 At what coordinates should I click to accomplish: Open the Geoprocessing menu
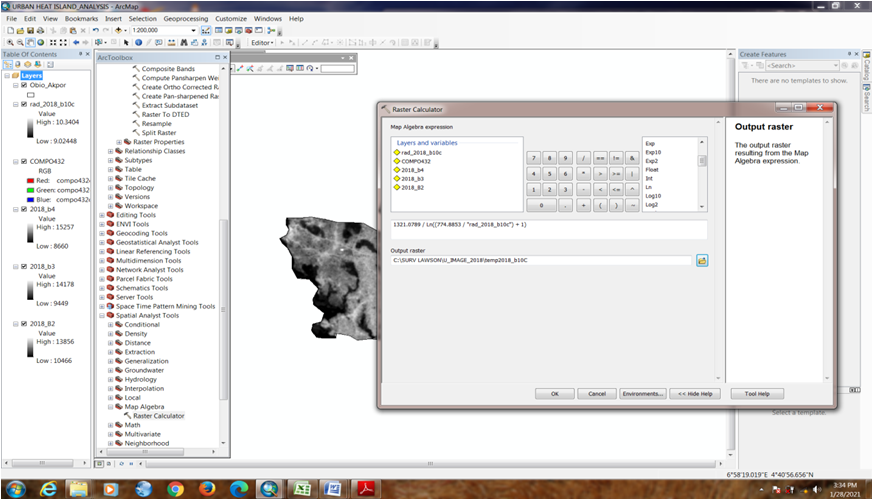coord(187,18)
